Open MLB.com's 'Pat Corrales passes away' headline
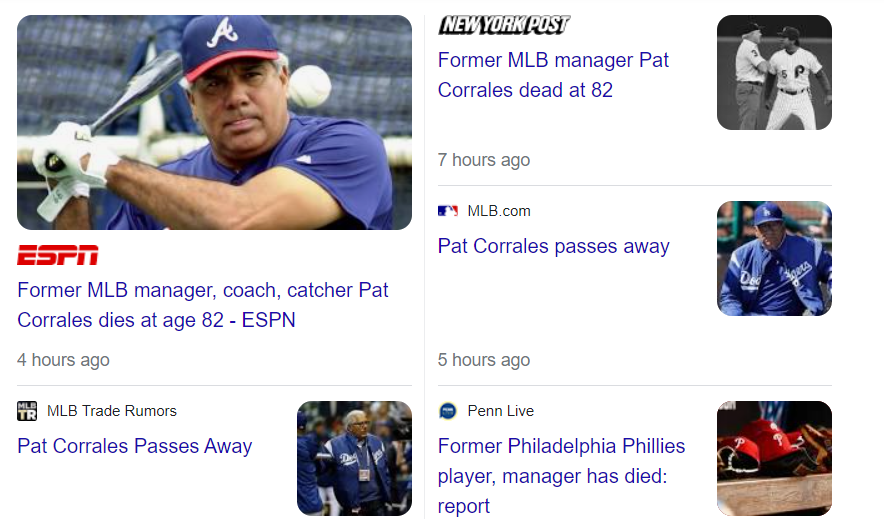This screenshot has width=884, height=519. (553, 246)
